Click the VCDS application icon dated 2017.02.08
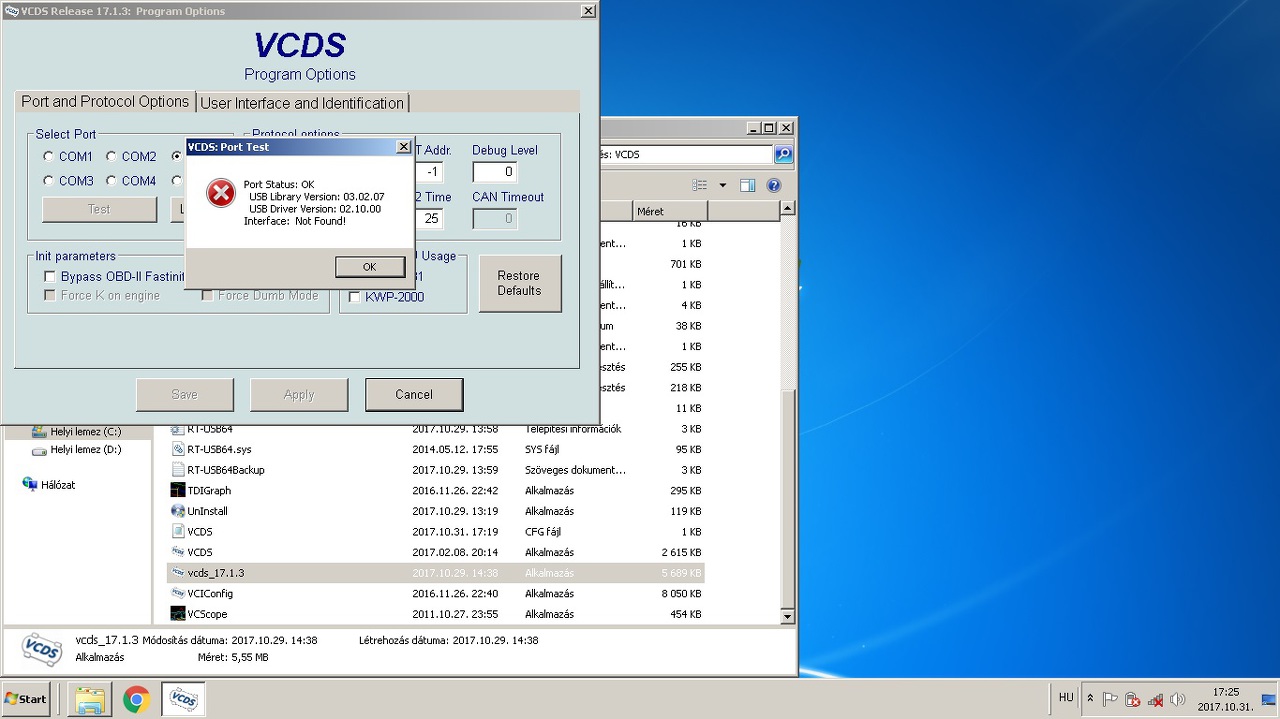The image size is (1280, 719). pyautogui.click(x=178, y=552)
